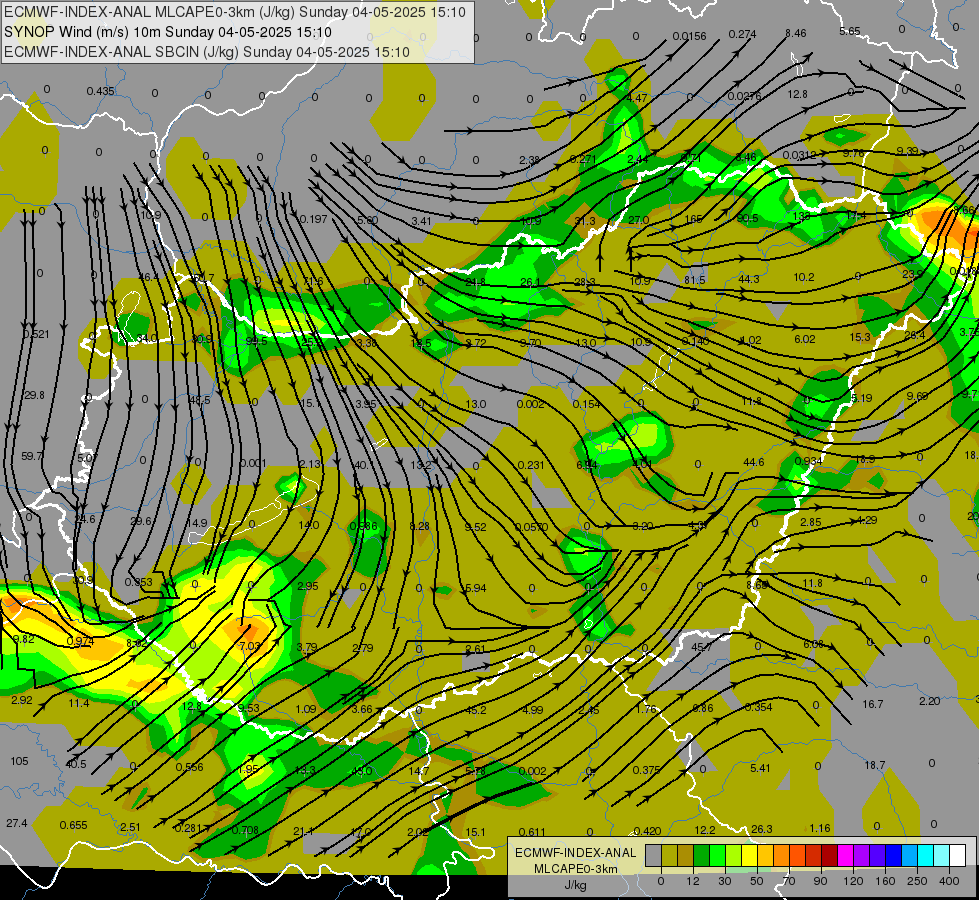Viewport: 979px width, 900px height.
Task: Click the map value 0.001
Action: [x=253, y=463]
